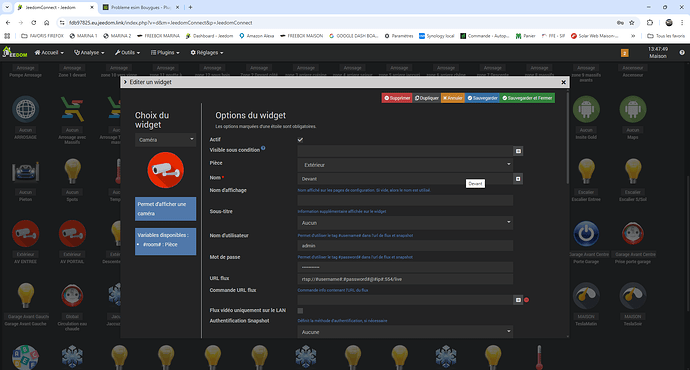This screenshot has height=370, width=690.
Task: Open the Prise porte garage widget
Action: click(633, 233)
